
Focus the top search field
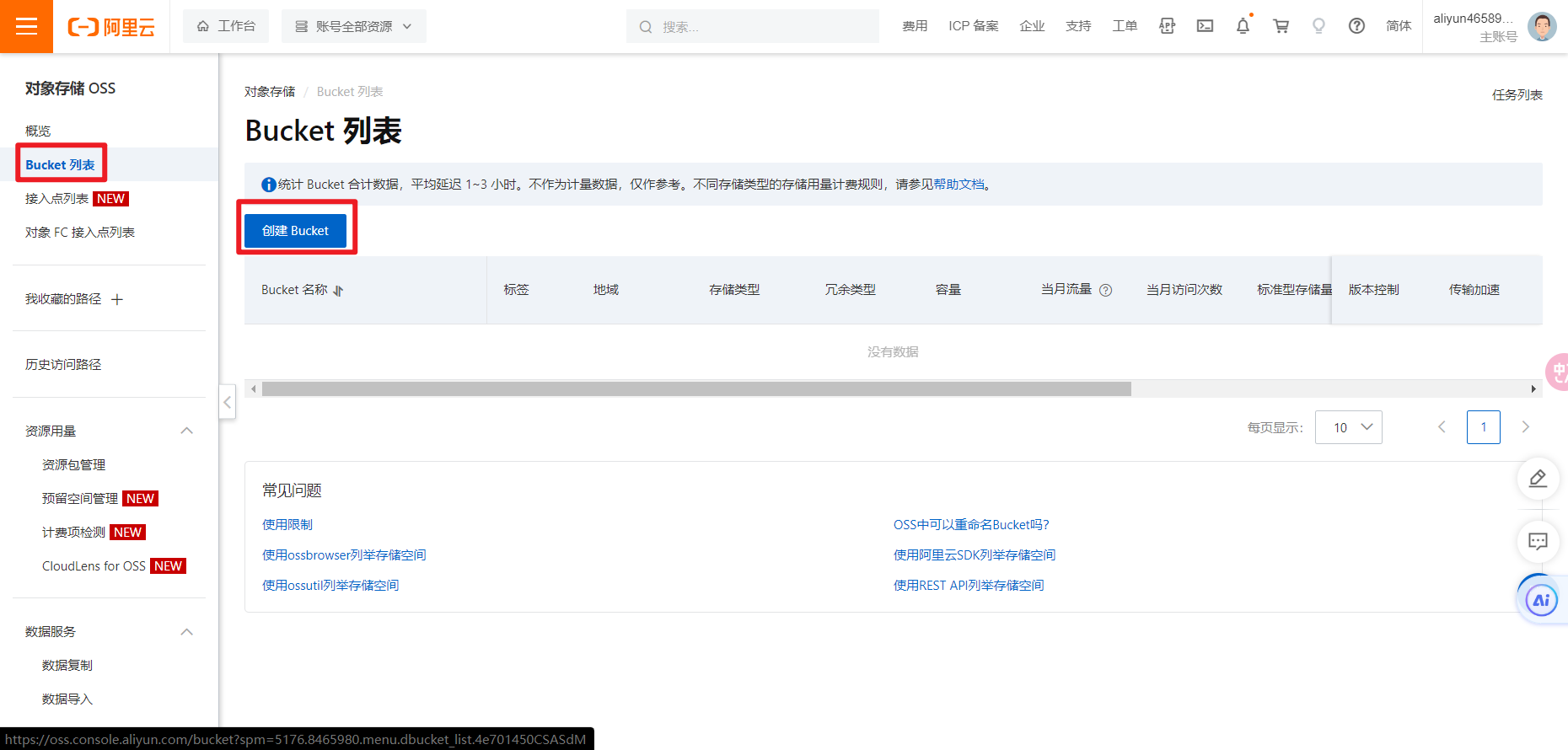[x=753, y=26]
